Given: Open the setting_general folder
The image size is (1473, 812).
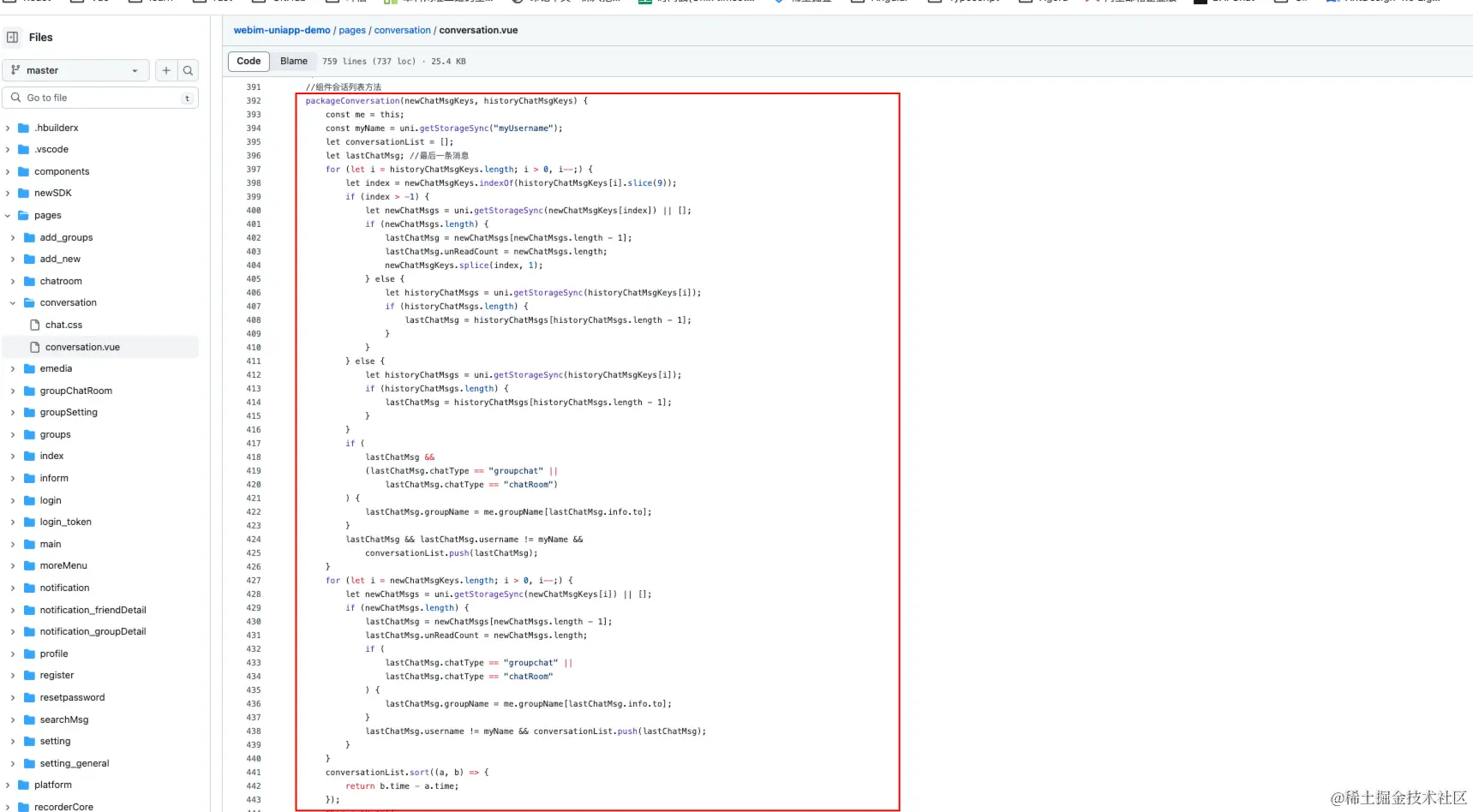Looking at the screenshot, I should (x=75, y=763).
